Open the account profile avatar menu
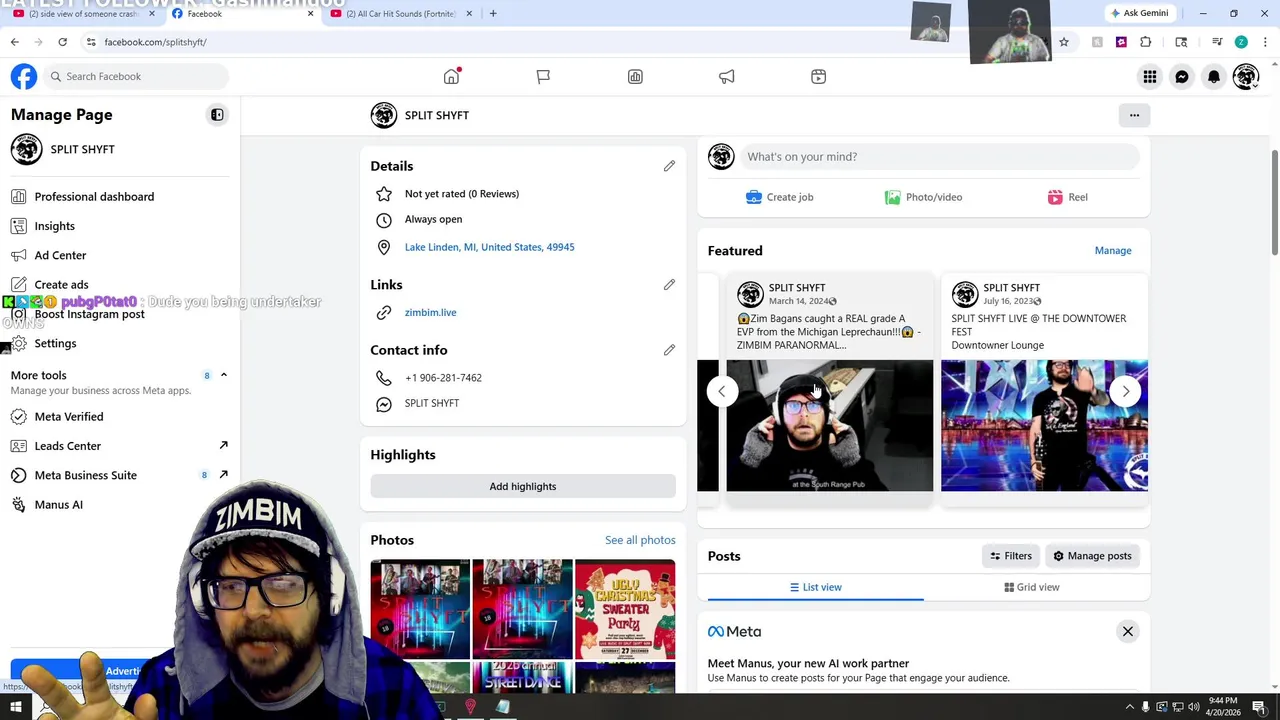The width and height of the screenshot is (1280, 720). pos(1246,77)
